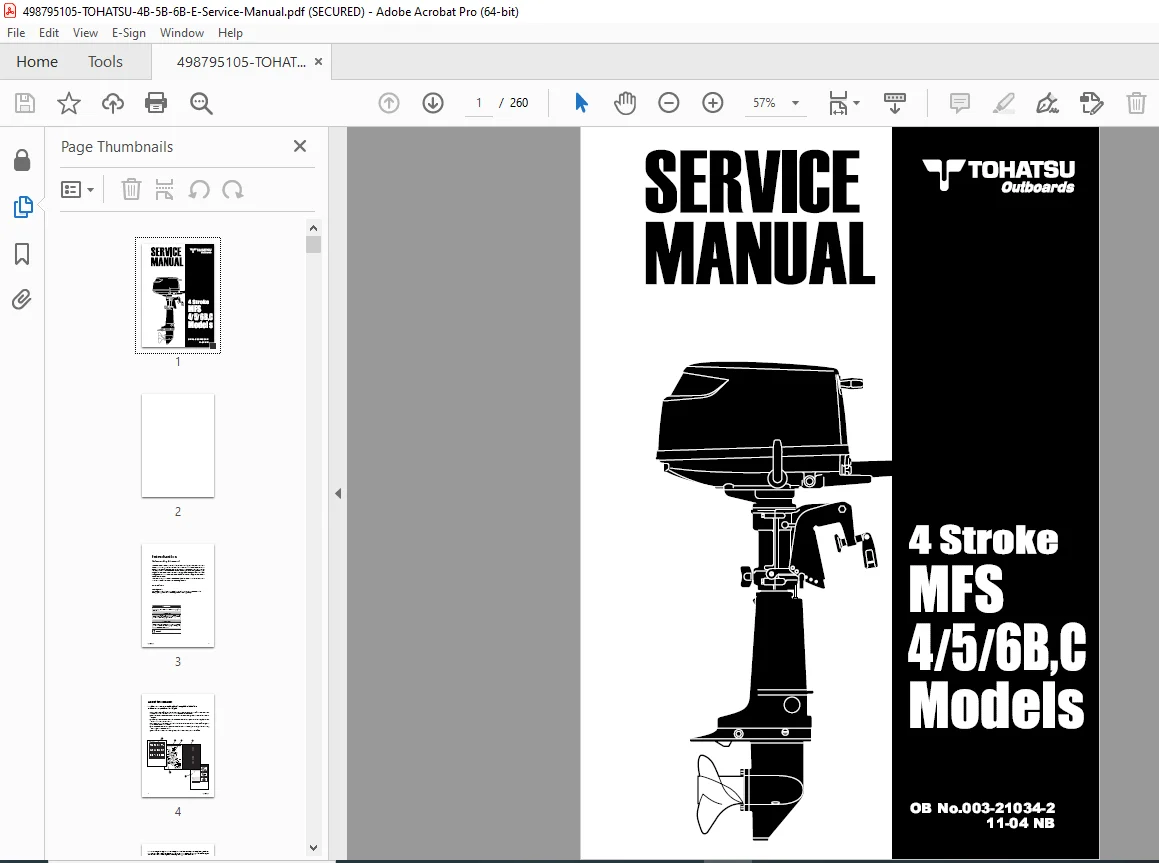Viewport: 1159px width, 863px height.
Task: Rotate pages clockwise
Action: tap(233, 190)
